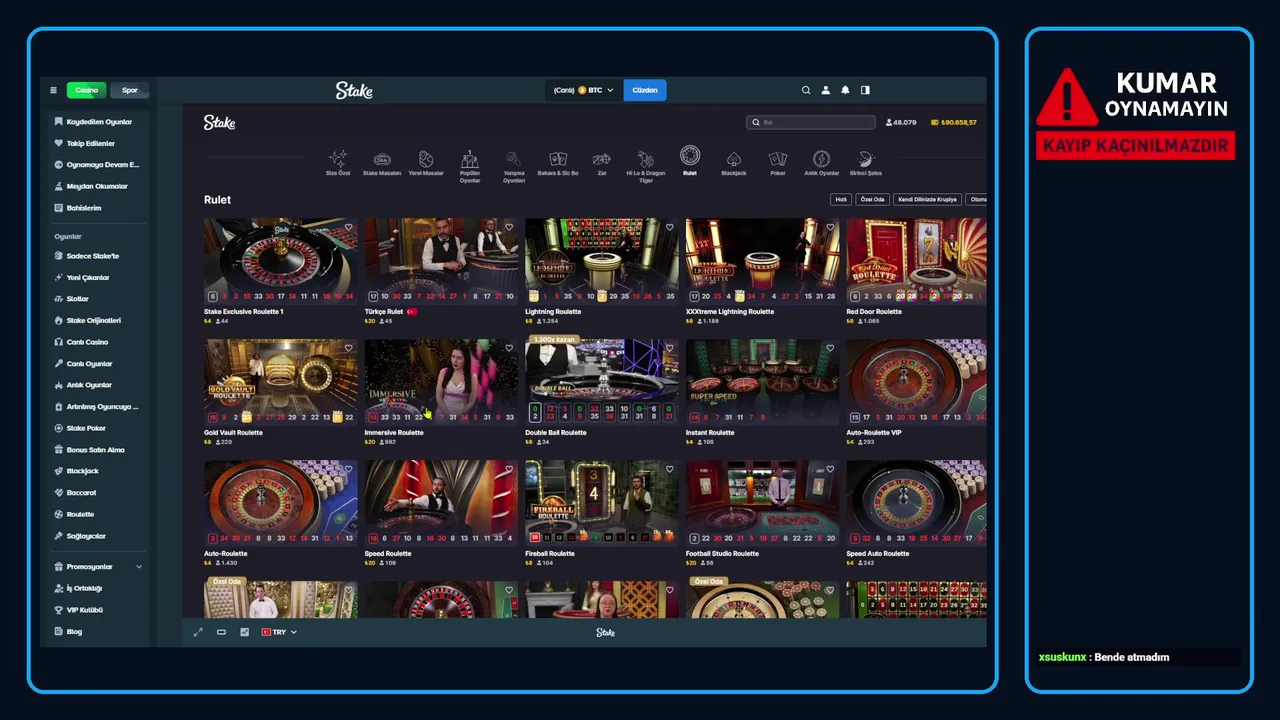The height and width of the screenshot is (720, 1280).
Task: Open the TRY currency dropdown in footer
Action: coord(279,632)
